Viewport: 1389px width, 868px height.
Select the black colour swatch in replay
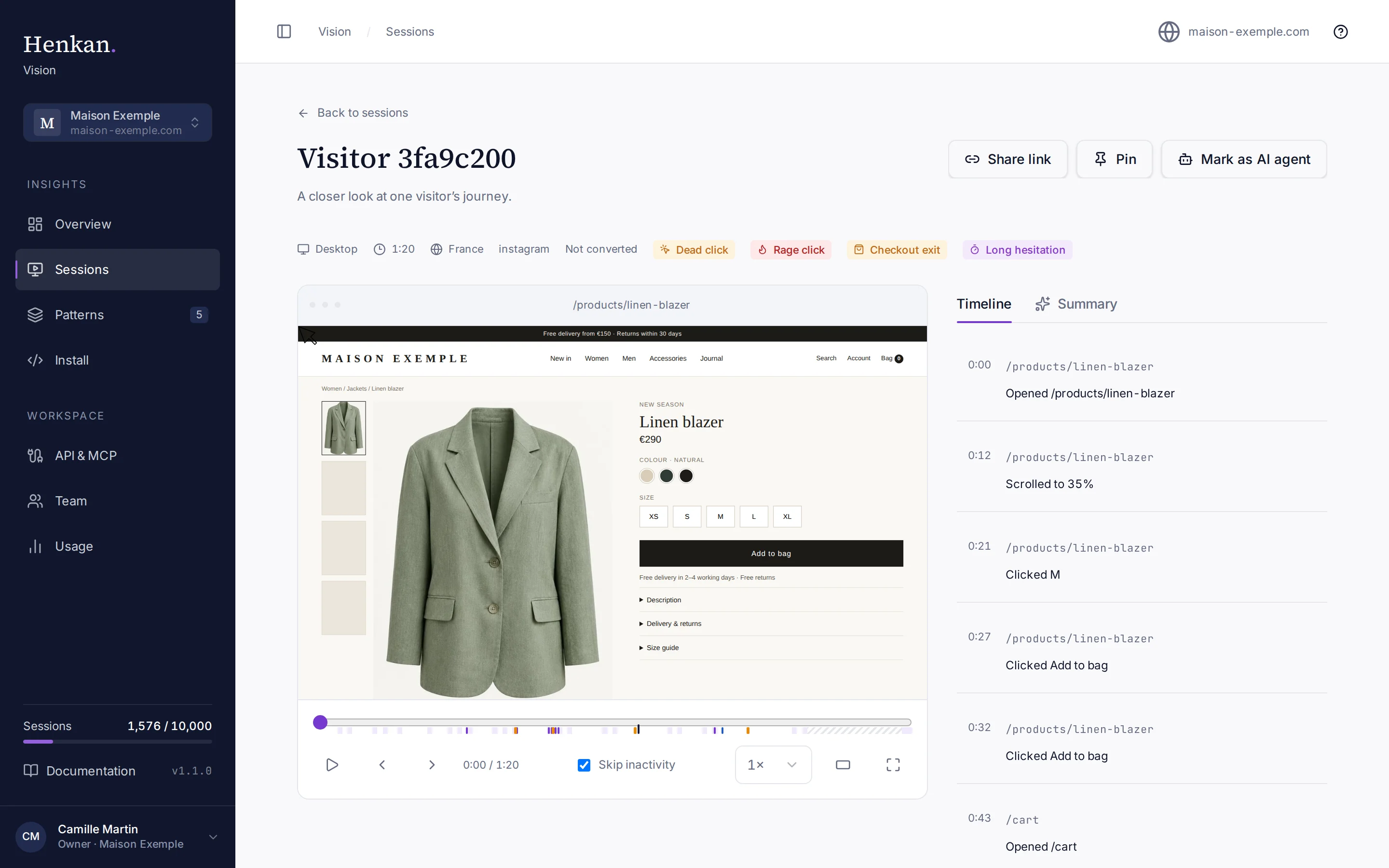click(686, 476)
